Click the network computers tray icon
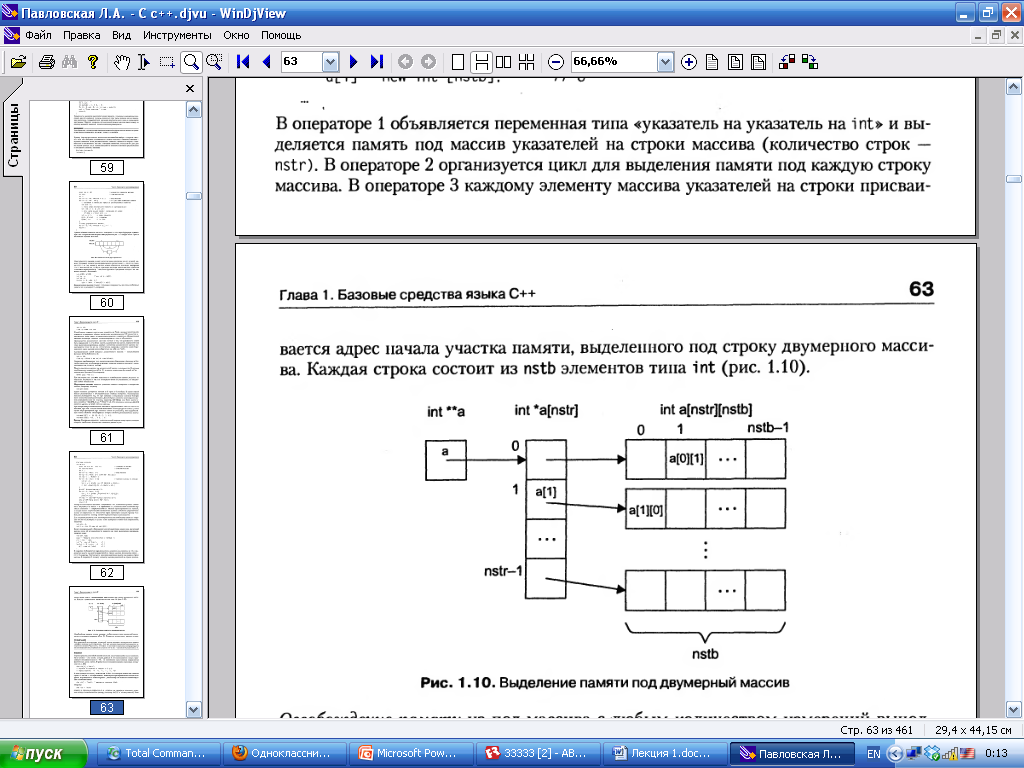The height and width of the screenshot is (768, 1024). [x=914, y=754]
